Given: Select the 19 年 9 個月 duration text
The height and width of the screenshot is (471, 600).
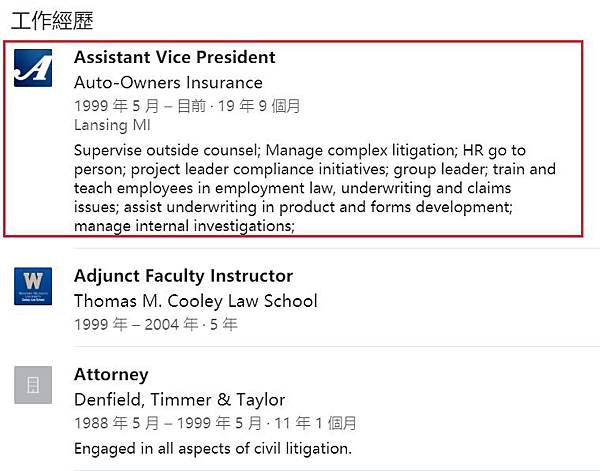Looking at the screenshot, I should point(259,106).
